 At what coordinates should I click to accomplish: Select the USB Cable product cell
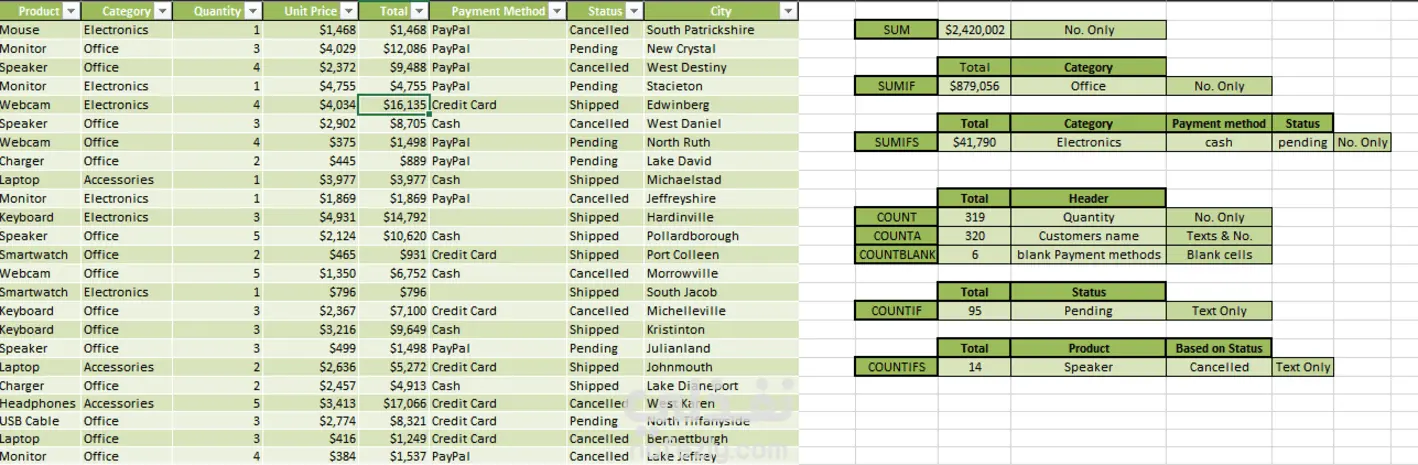click(x=38, y=421)
